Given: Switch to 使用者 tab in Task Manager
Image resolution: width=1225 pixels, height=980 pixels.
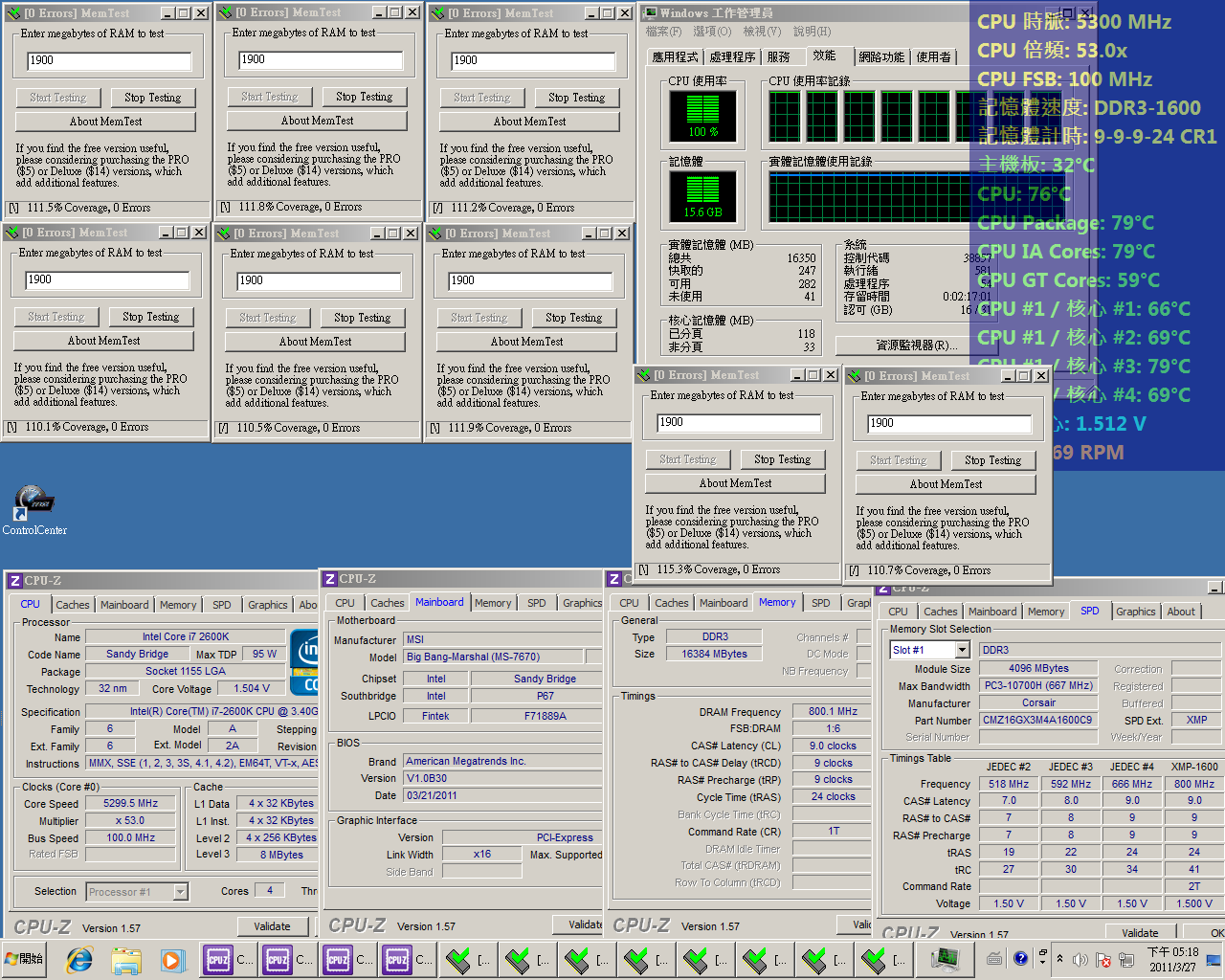Looking at the screenshot, I should point(934,57).
